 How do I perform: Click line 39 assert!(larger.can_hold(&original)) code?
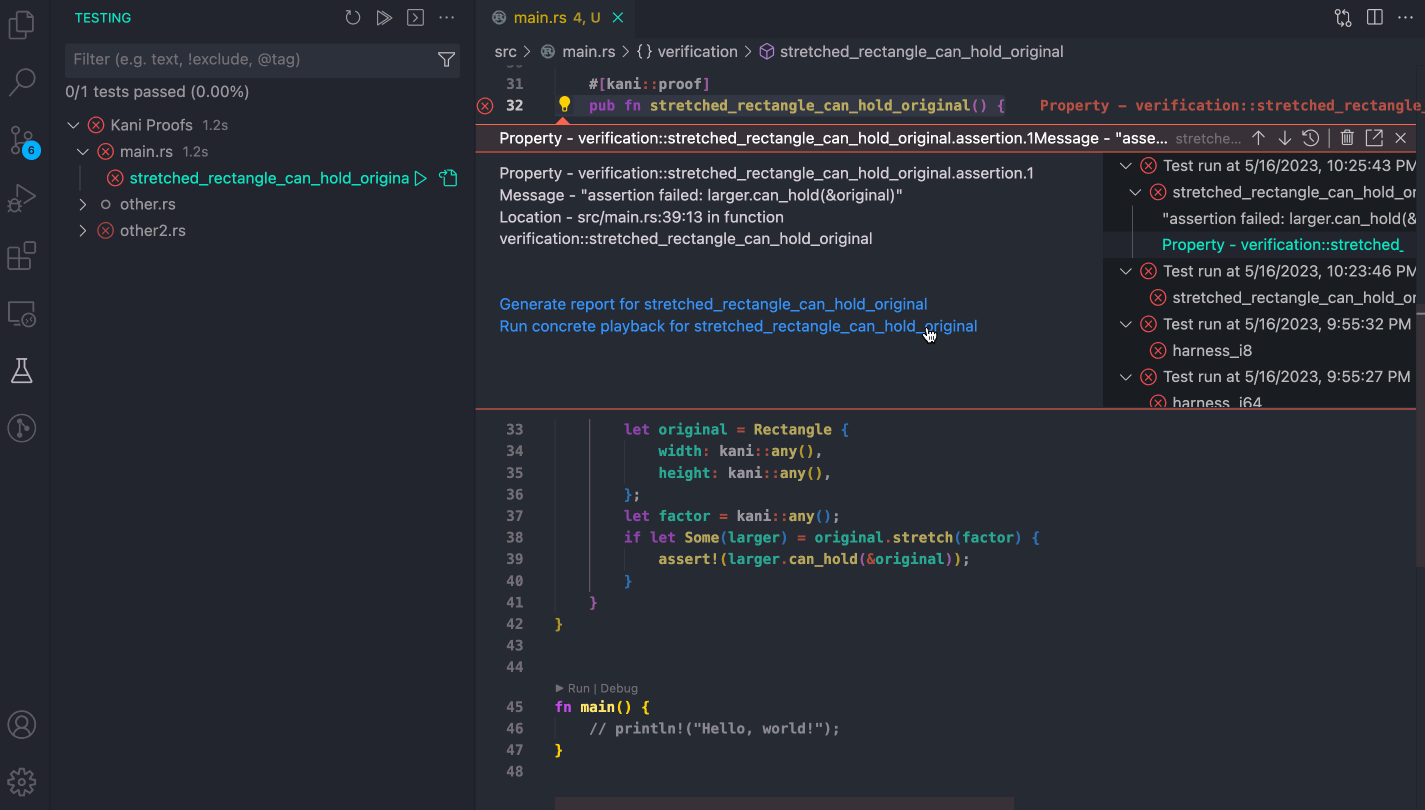(814, 559)
